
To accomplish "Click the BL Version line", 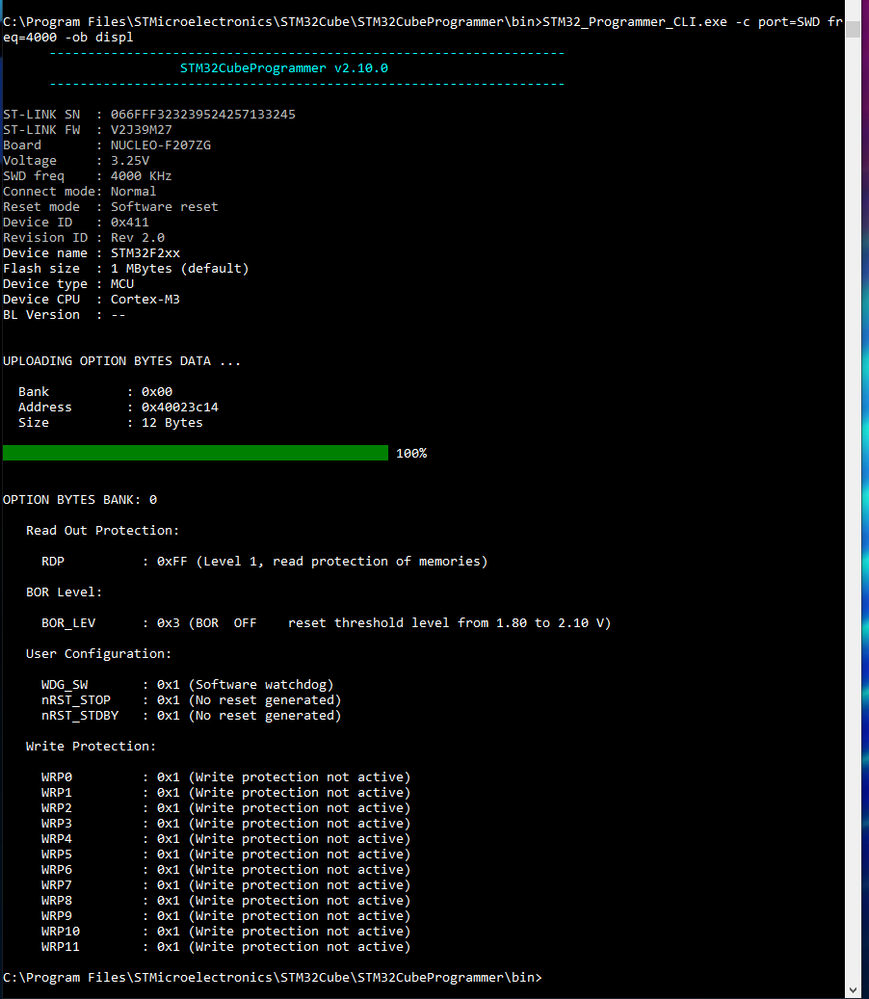I will pyautogui.click(x=64, y=315).
